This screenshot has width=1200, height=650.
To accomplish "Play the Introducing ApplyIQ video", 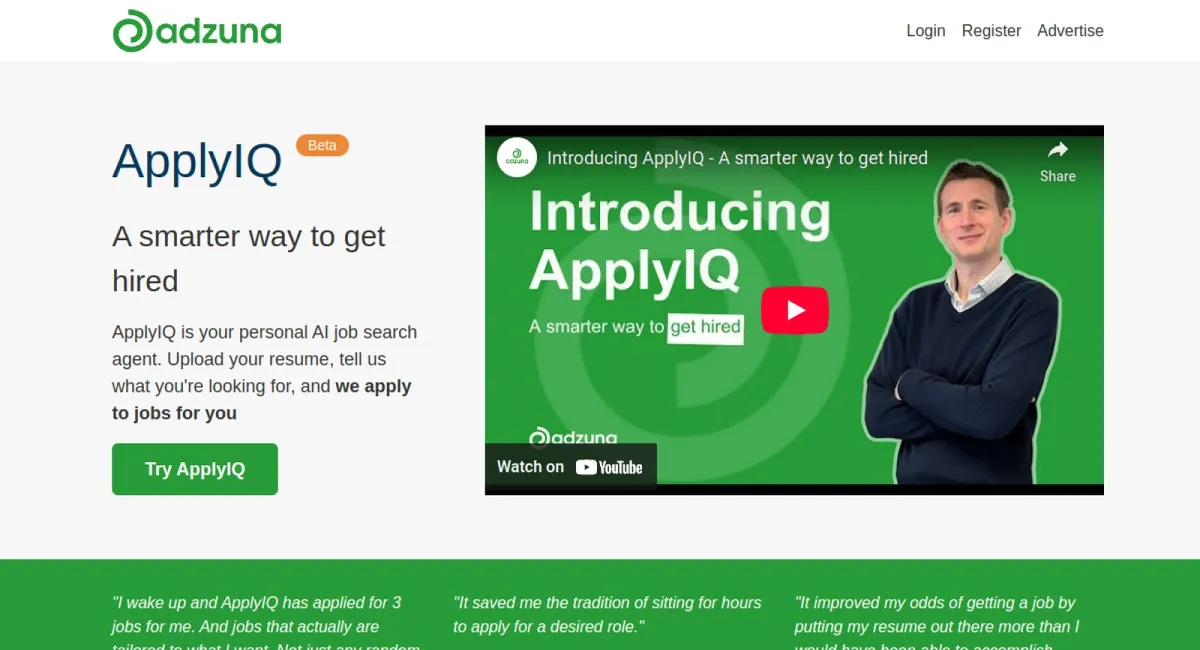I will [795, 310].
